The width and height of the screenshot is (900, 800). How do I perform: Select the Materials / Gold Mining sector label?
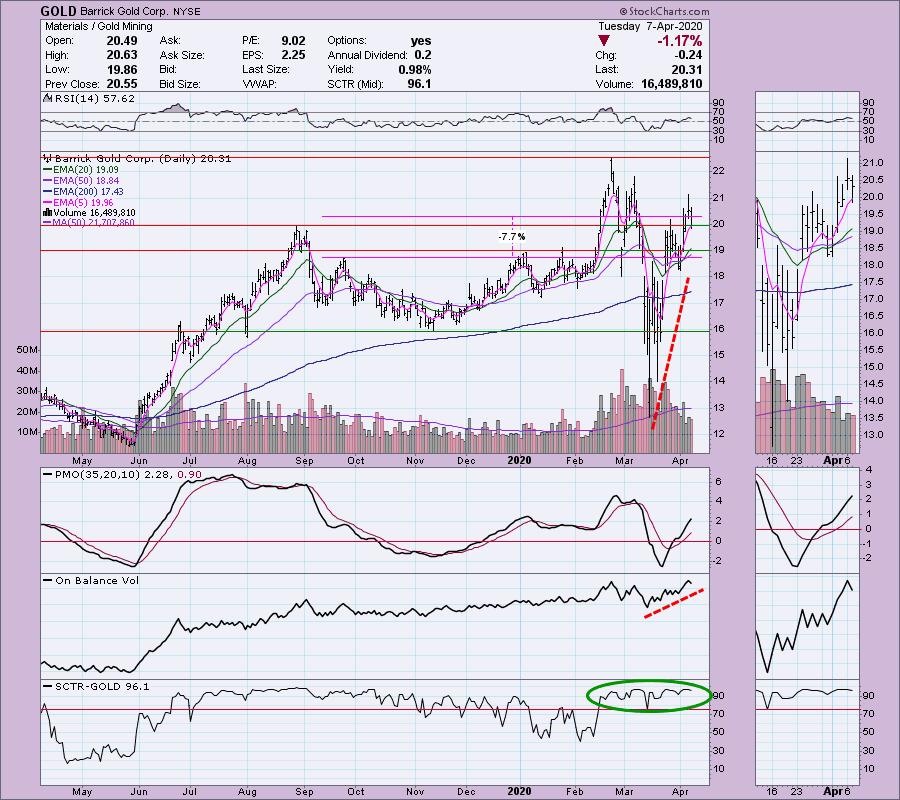pyautogui.click(x=99, y=26)
